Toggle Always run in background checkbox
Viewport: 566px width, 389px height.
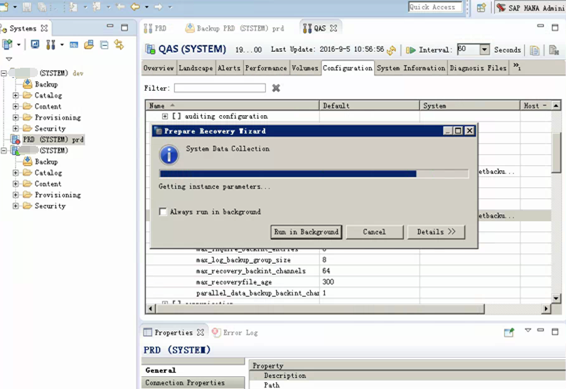[163, 211]
